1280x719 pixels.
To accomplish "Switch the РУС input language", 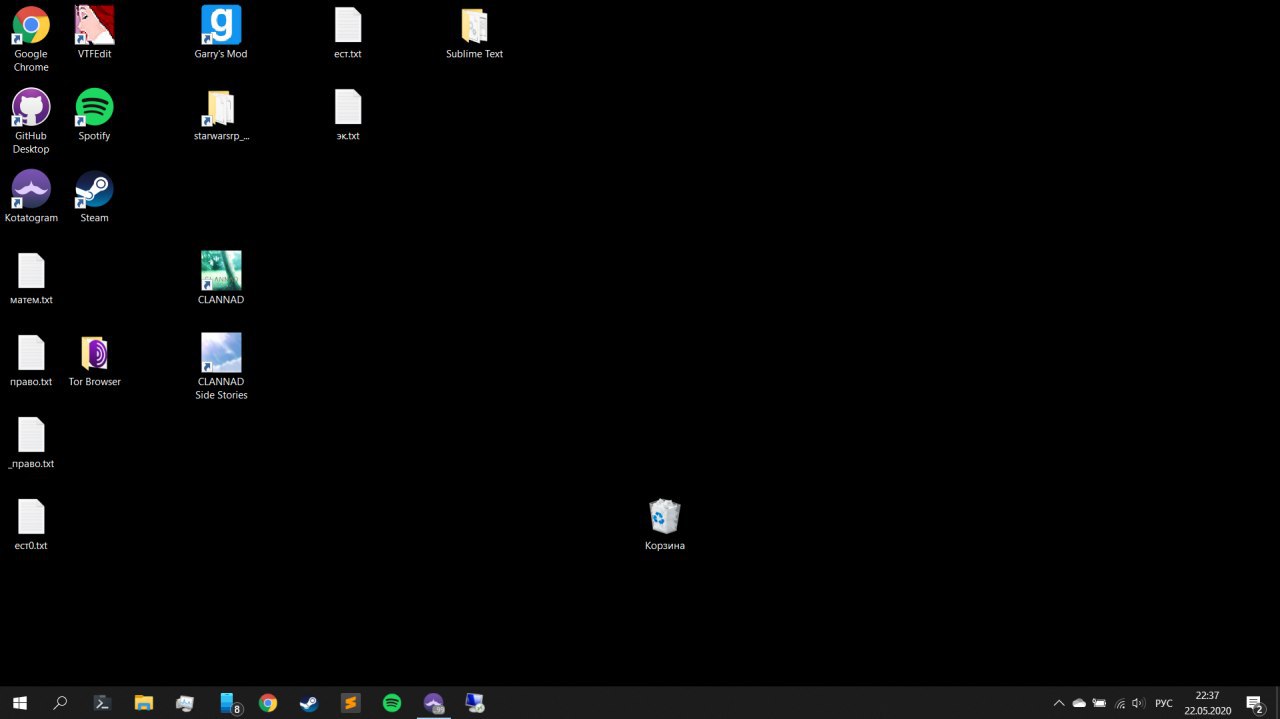I will [1164, 703].
